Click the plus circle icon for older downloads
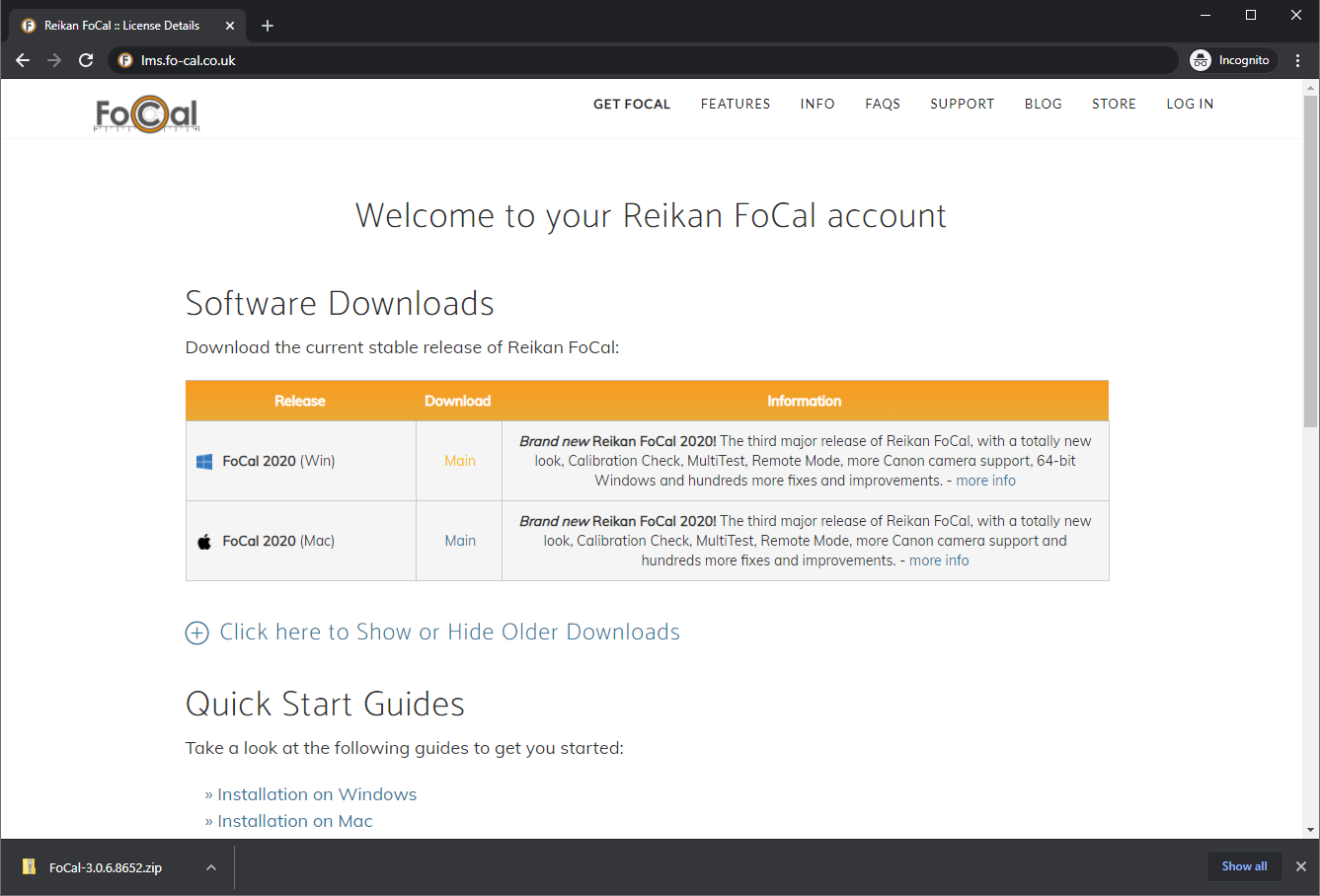1320x896 pixels. point(197,634)
